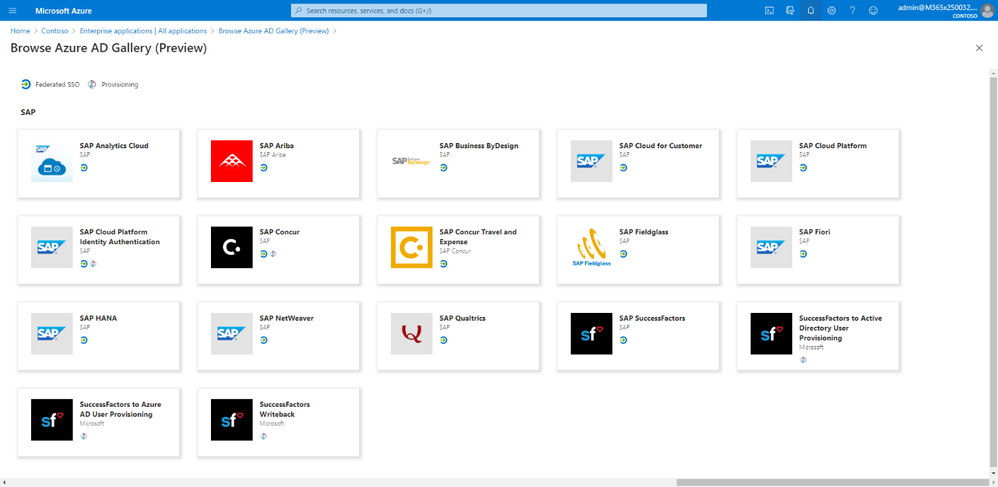Select SAP Cloud for Customer title
This screenshot has height=487, width=998.
point(661,146)
